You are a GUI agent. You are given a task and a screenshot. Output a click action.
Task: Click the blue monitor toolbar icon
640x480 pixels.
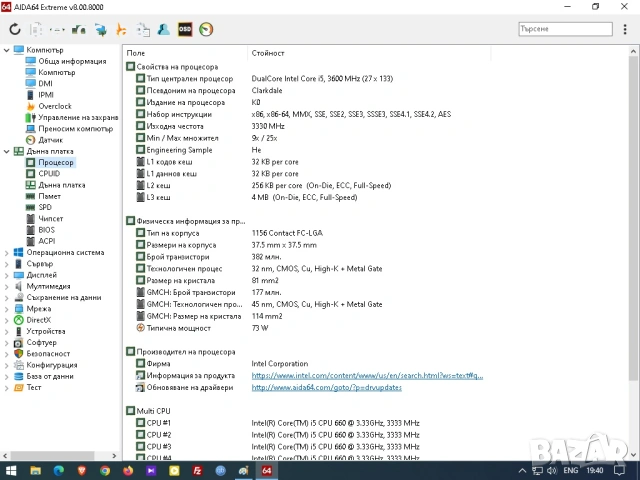coord(100,29)
